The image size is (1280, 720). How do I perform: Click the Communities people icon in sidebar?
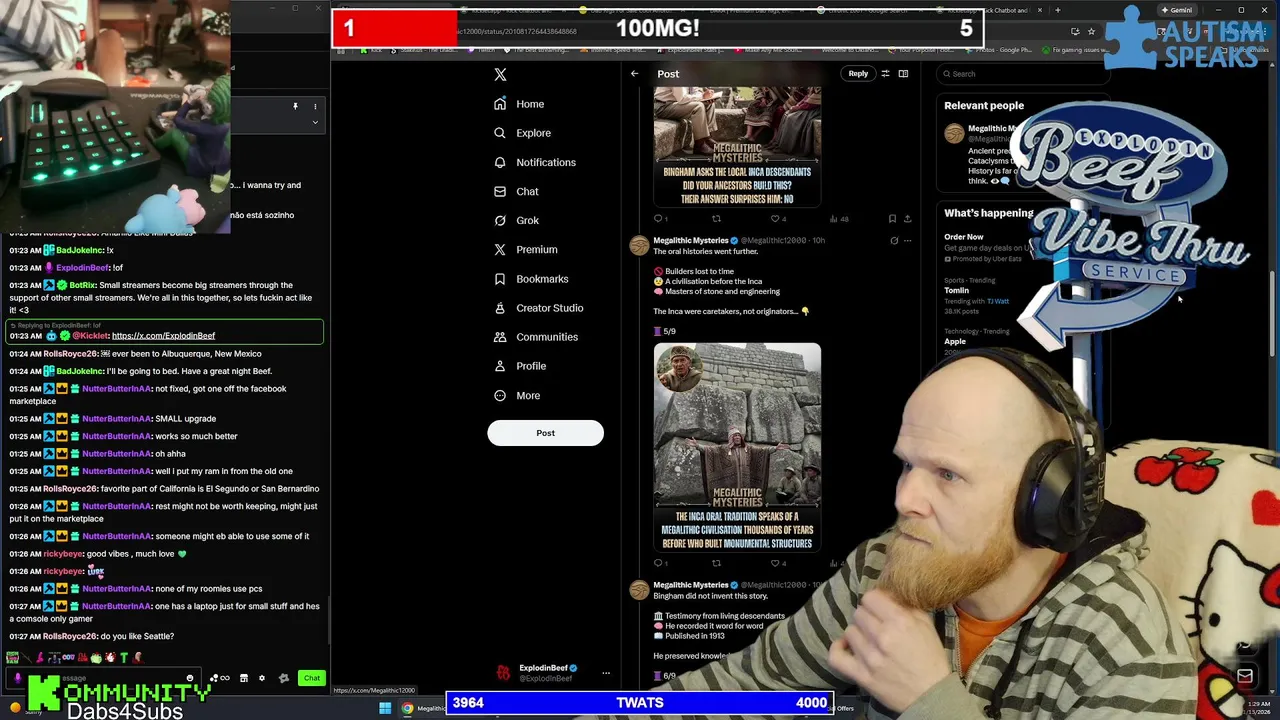(500, 337)
